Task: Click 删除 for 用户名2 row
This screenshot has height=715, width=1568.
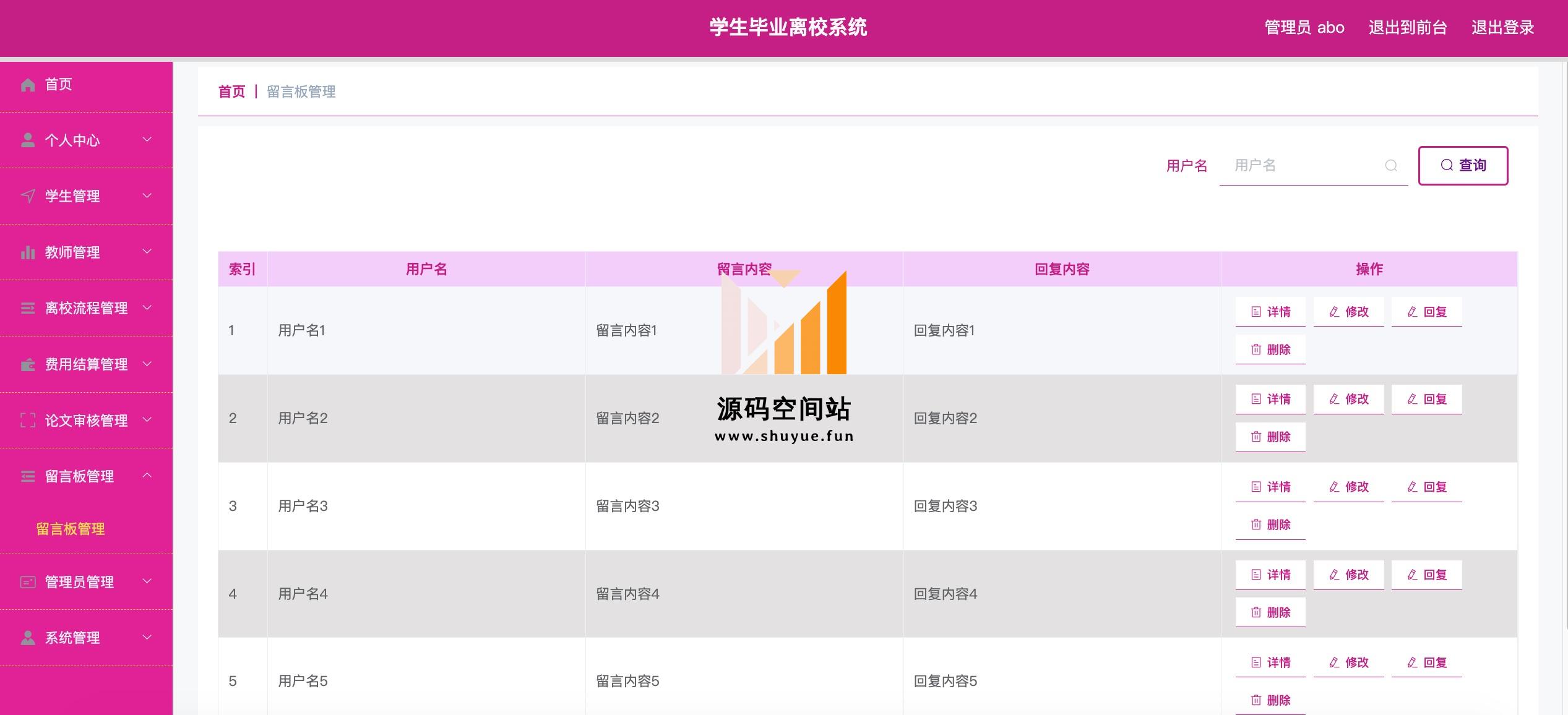Action: tap(1270, 437)
